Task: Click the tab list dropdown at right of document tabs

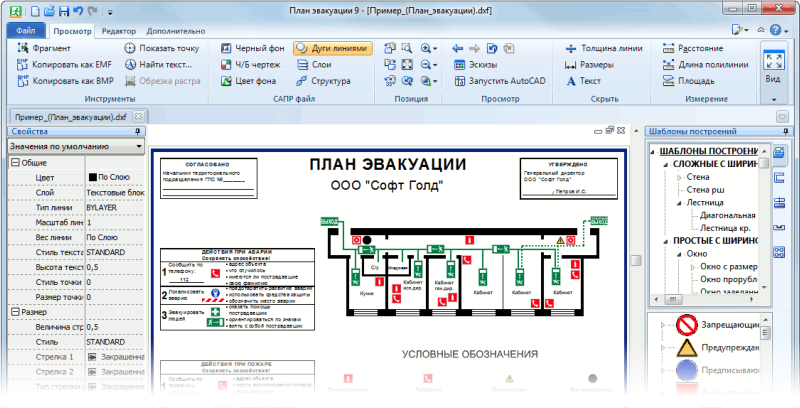Action: 783,116
